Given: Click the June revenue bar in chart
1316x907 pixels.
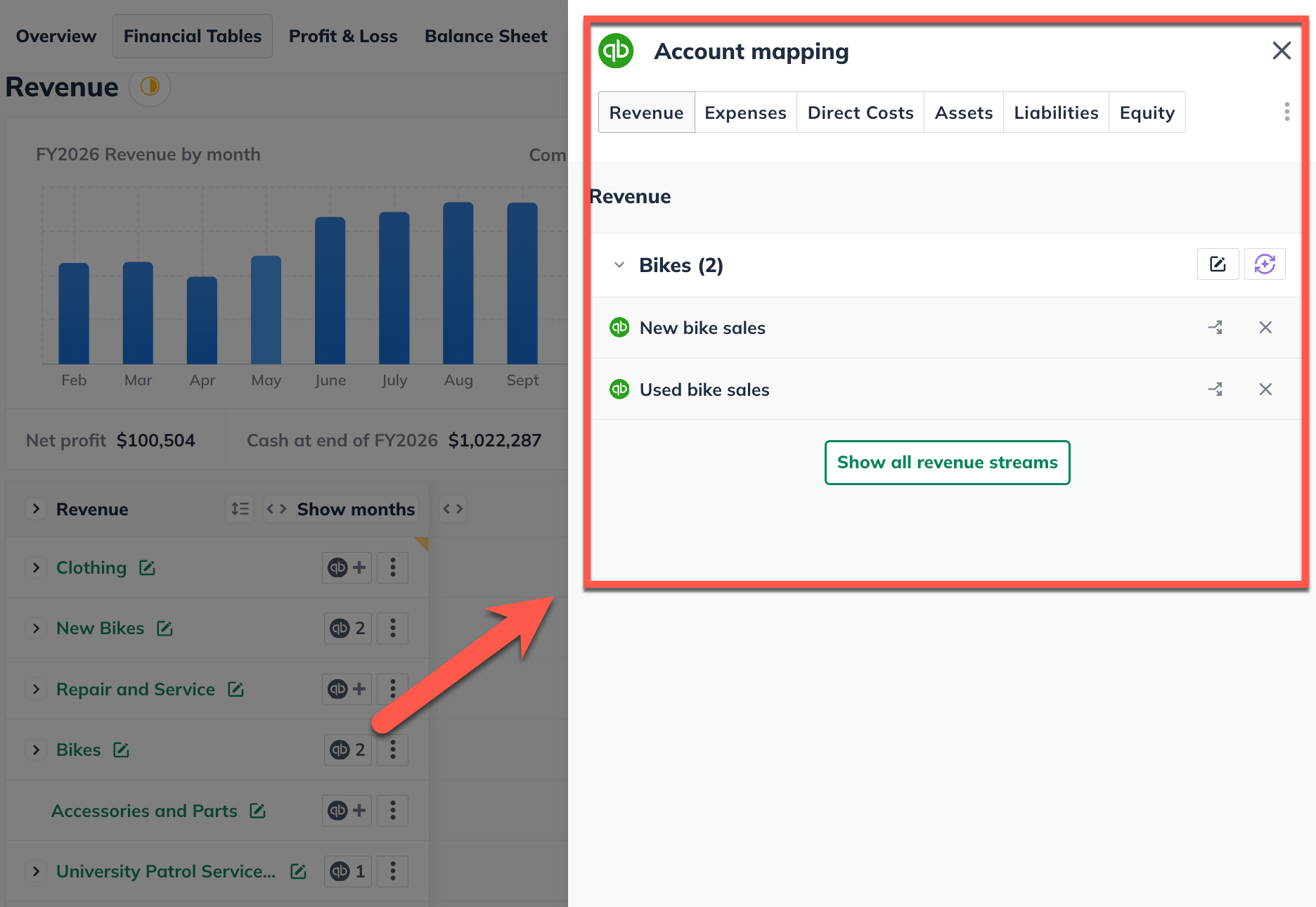Looking at the screenshot, I should click(330, 290).
